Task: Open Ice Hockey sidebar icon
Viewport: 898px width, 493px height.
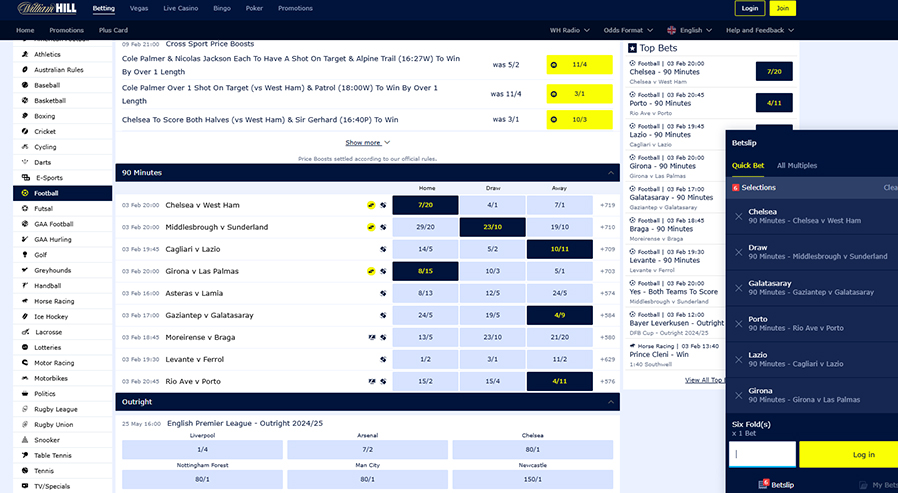Action: click(x=25, y=317)
